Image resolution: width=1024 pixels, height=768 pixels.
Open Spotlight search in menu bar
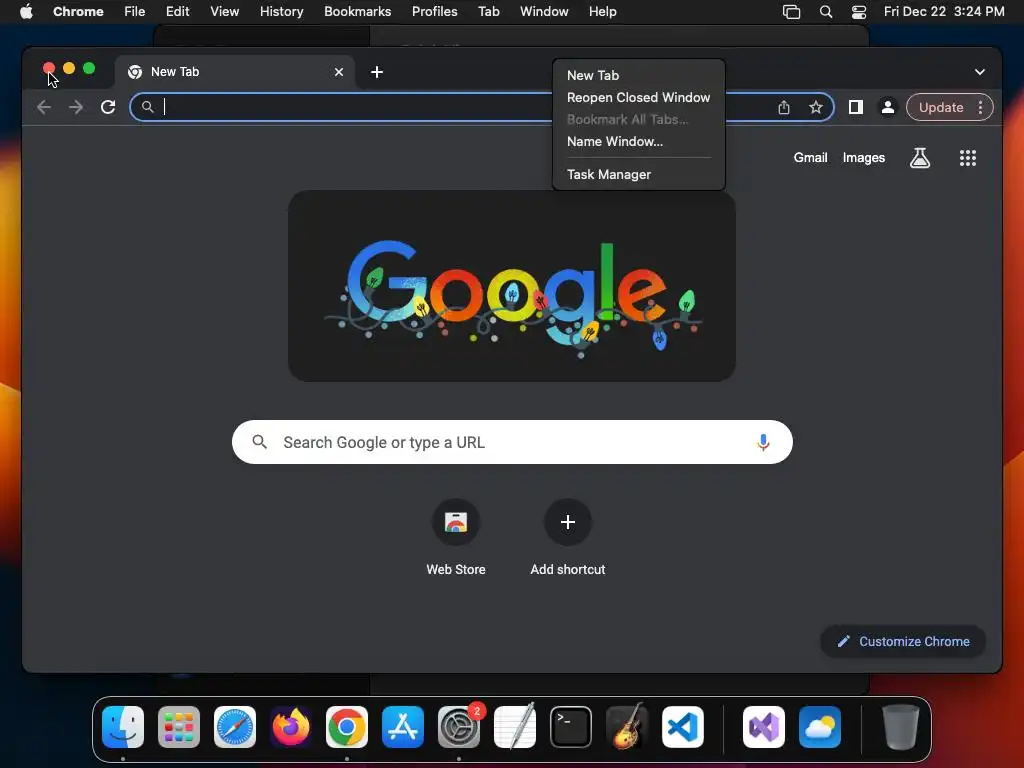[x=825, y=12]
